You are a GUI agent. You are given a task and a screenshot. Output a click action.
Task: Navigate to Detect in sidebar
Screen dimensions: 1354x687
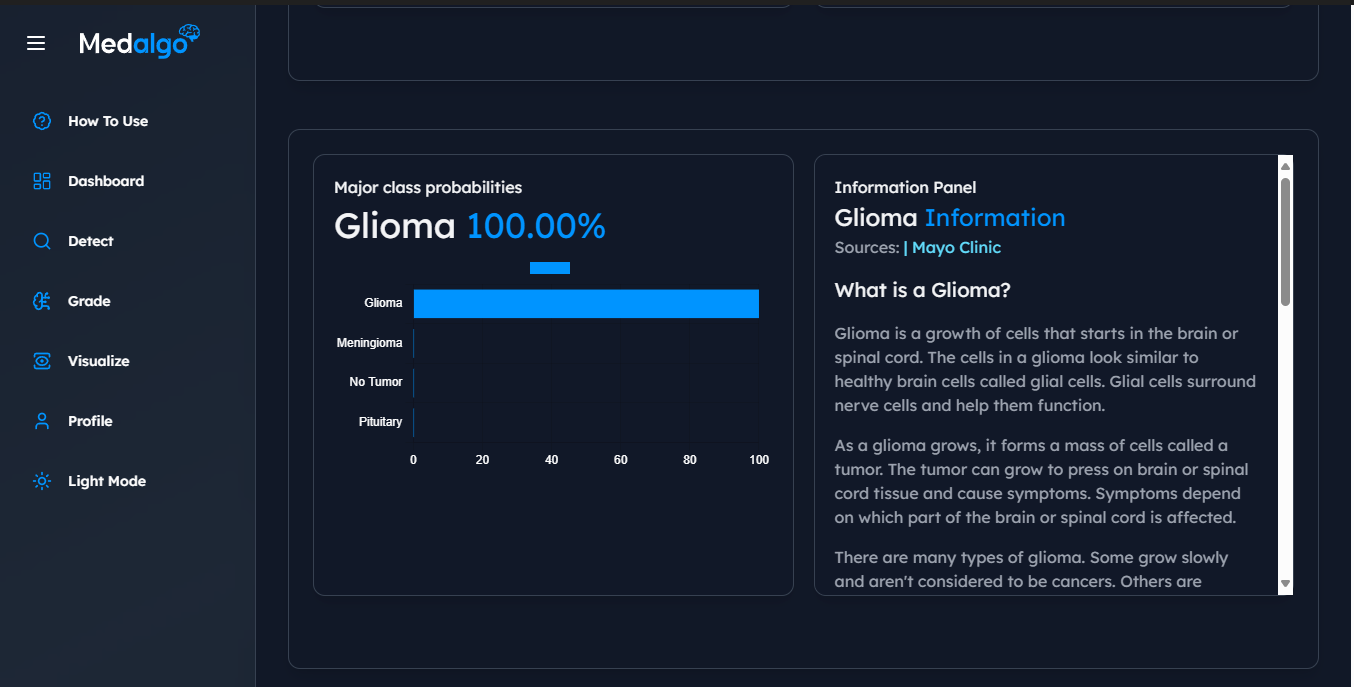click(91, 241)
